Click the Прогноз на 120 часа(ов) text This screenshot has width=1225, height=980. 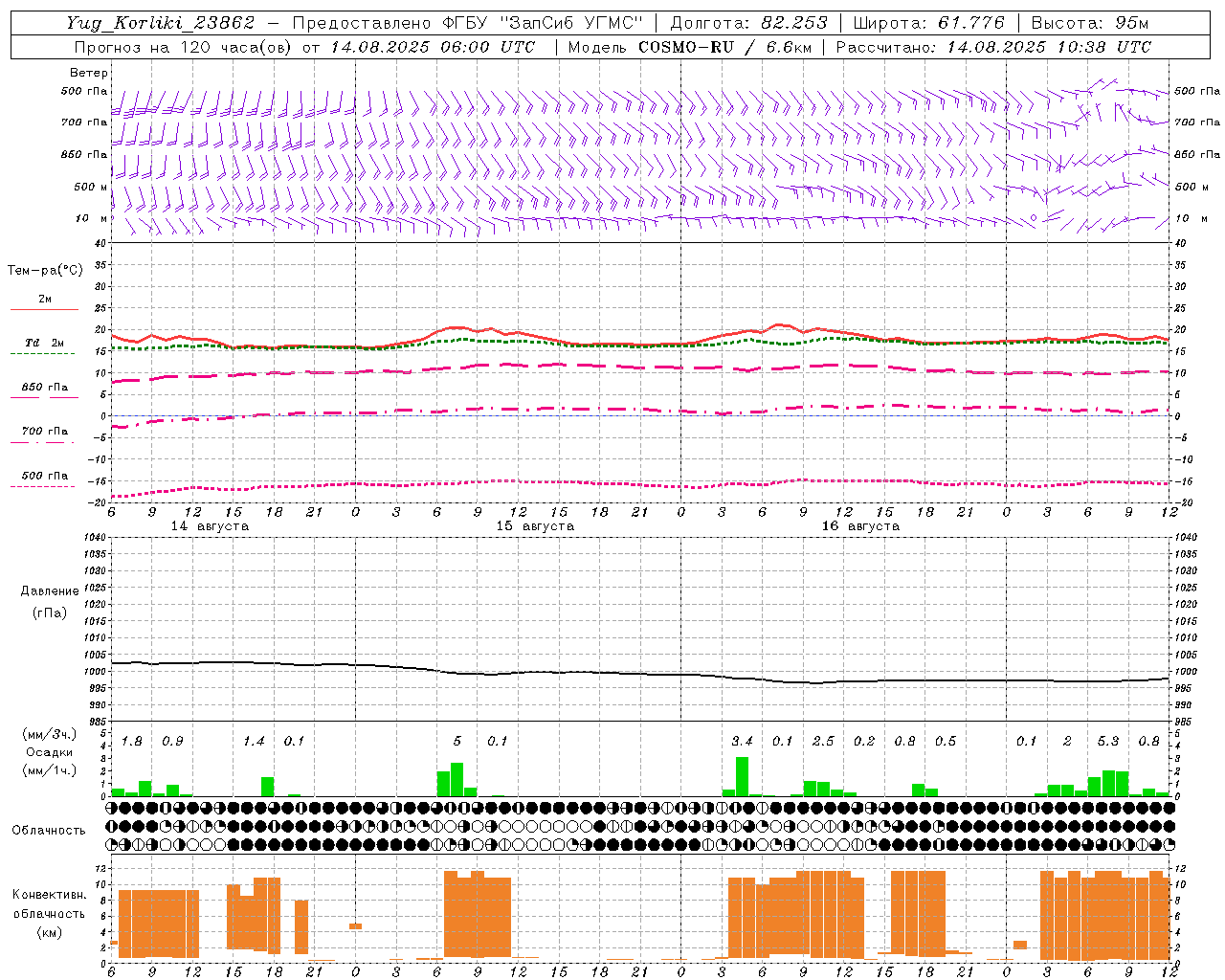pyautogui.click(x=185, y=47)
